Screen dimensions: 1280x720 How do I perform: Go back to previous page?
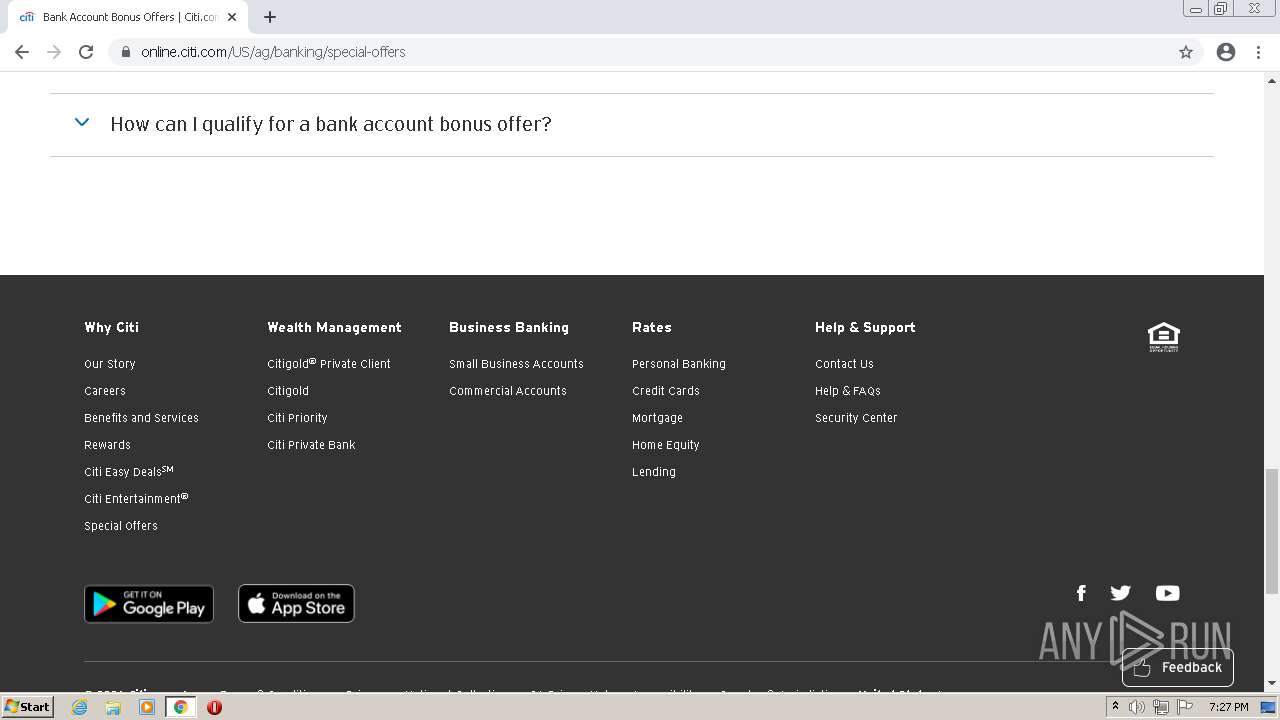tap(22, 52)
